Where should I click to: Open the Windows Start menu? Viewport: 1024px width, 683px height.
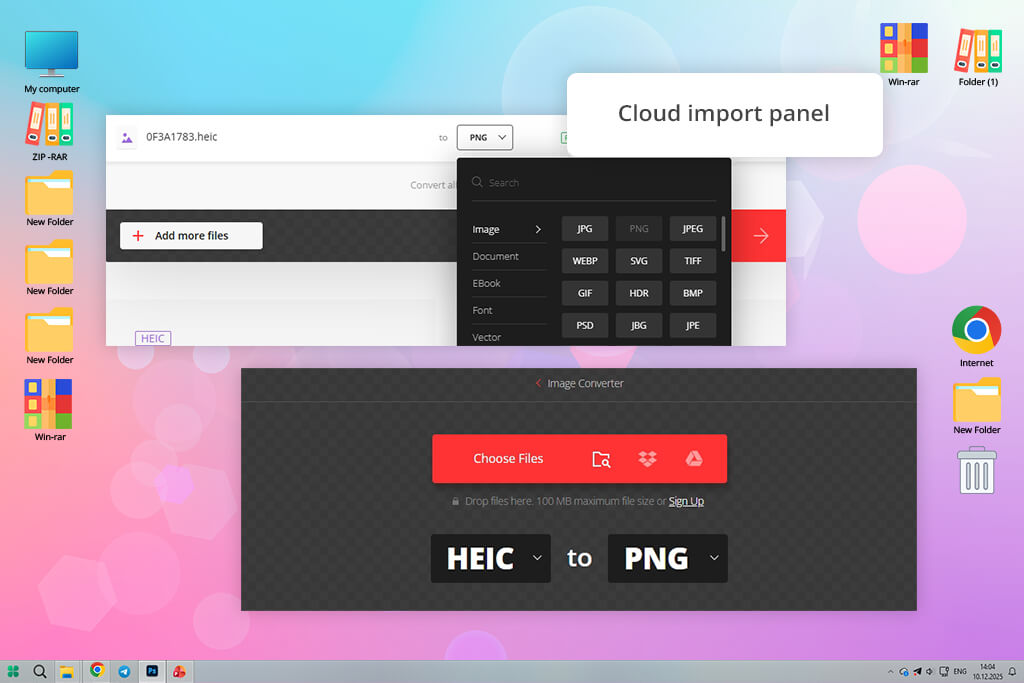pyautogui.click(x=13, y=671)
